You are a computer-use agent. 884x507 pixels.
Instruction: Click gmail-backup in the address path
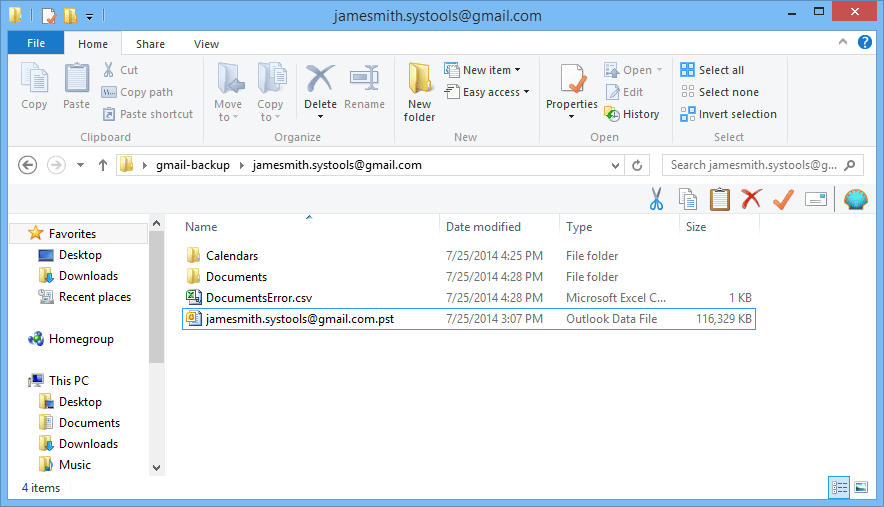coord(193,165)
